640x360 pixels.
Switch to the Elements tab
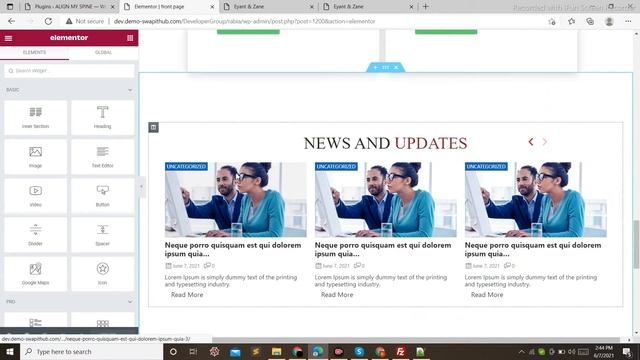pyautogui.click(x=34, y=52)
